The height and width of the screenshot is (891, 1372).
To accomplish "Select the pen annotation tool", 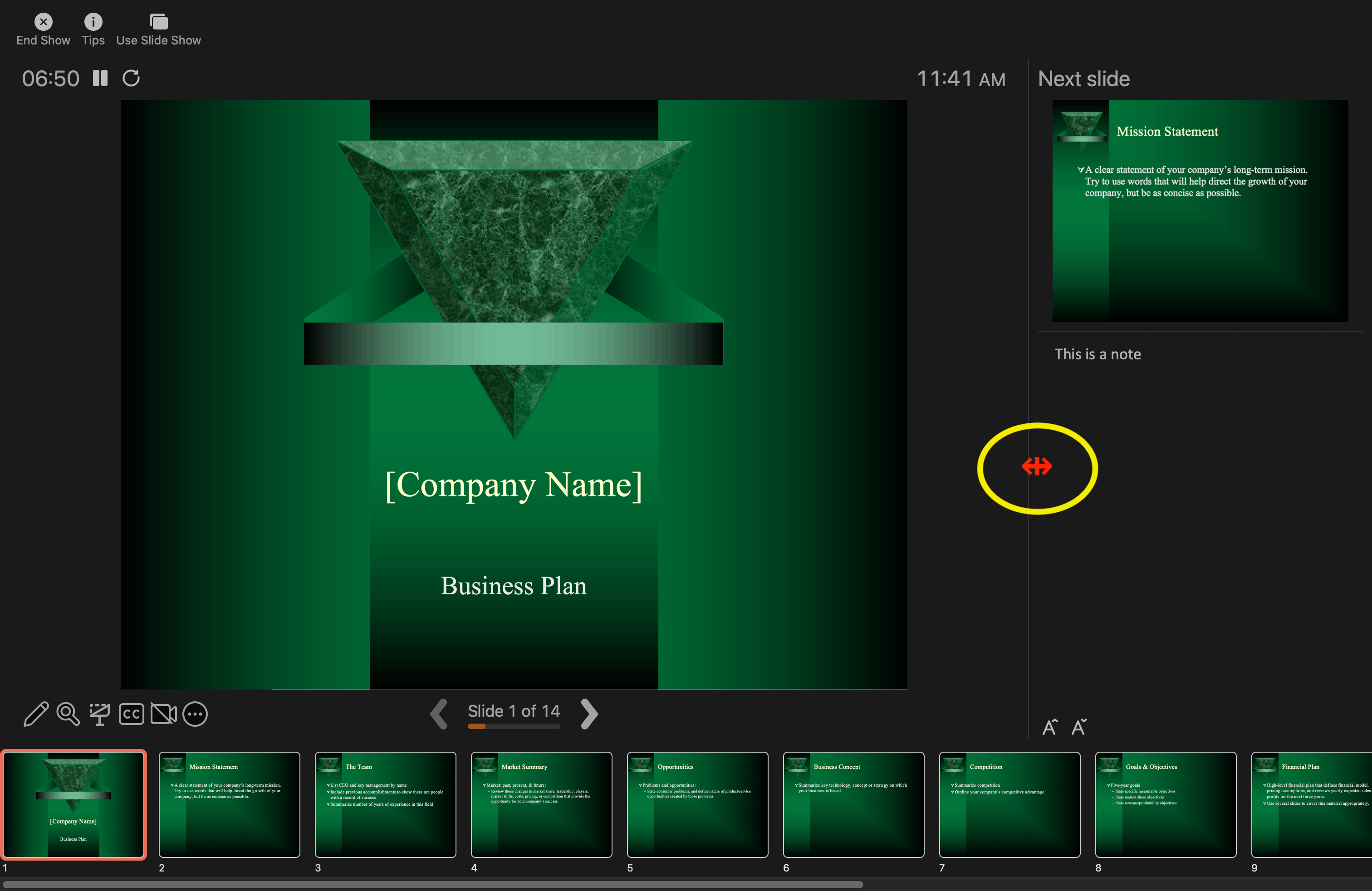I will [36, 714].
